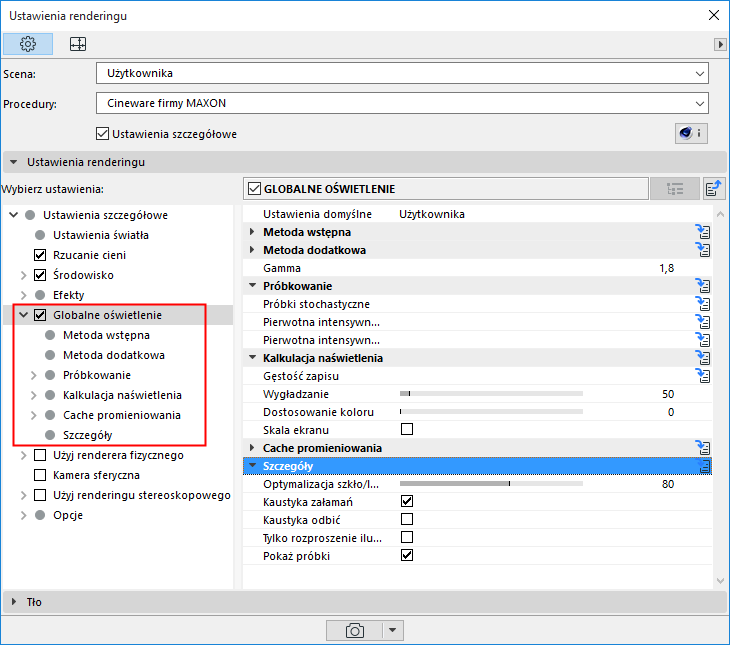Click the link icon in Szczegóły row
730x645 pixels.
[703, 466]
